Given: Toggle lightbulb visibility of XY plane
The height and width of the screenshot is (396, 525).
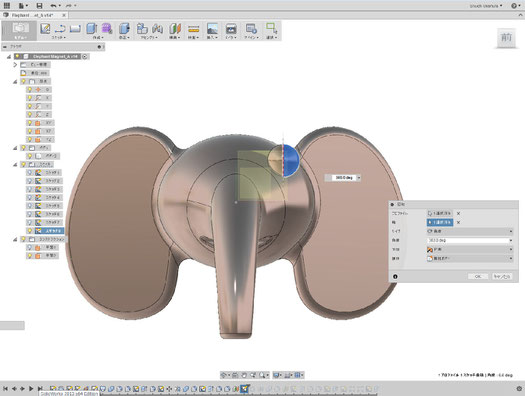Looking at the screenshot, I should click(29, 123).
